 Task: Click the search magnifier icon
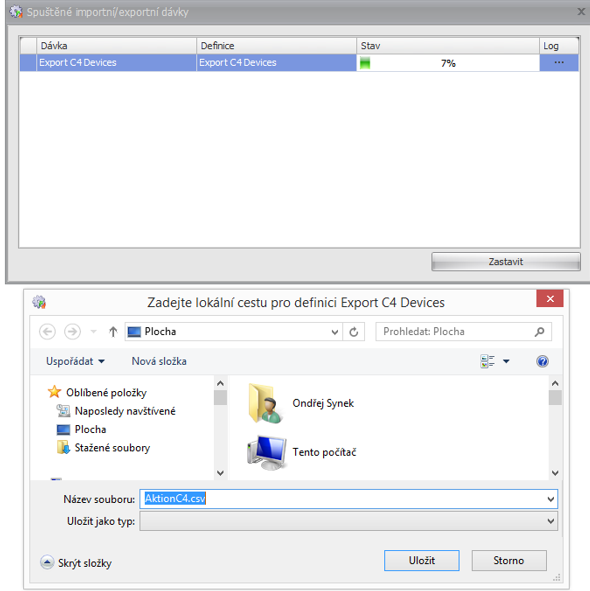tap(539, 332)
